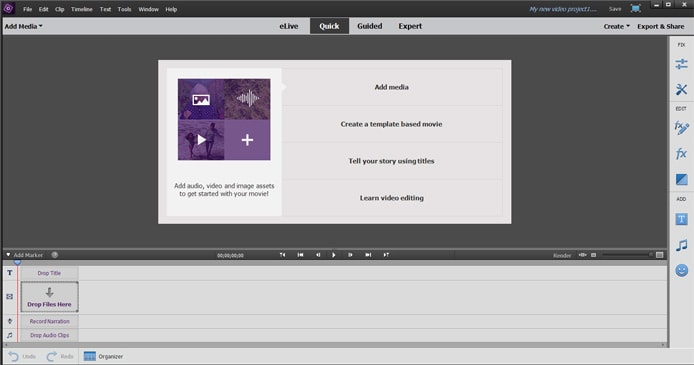Screen dimensions: 694x365
Task: Click the Undo arrow
Action: 14,356
